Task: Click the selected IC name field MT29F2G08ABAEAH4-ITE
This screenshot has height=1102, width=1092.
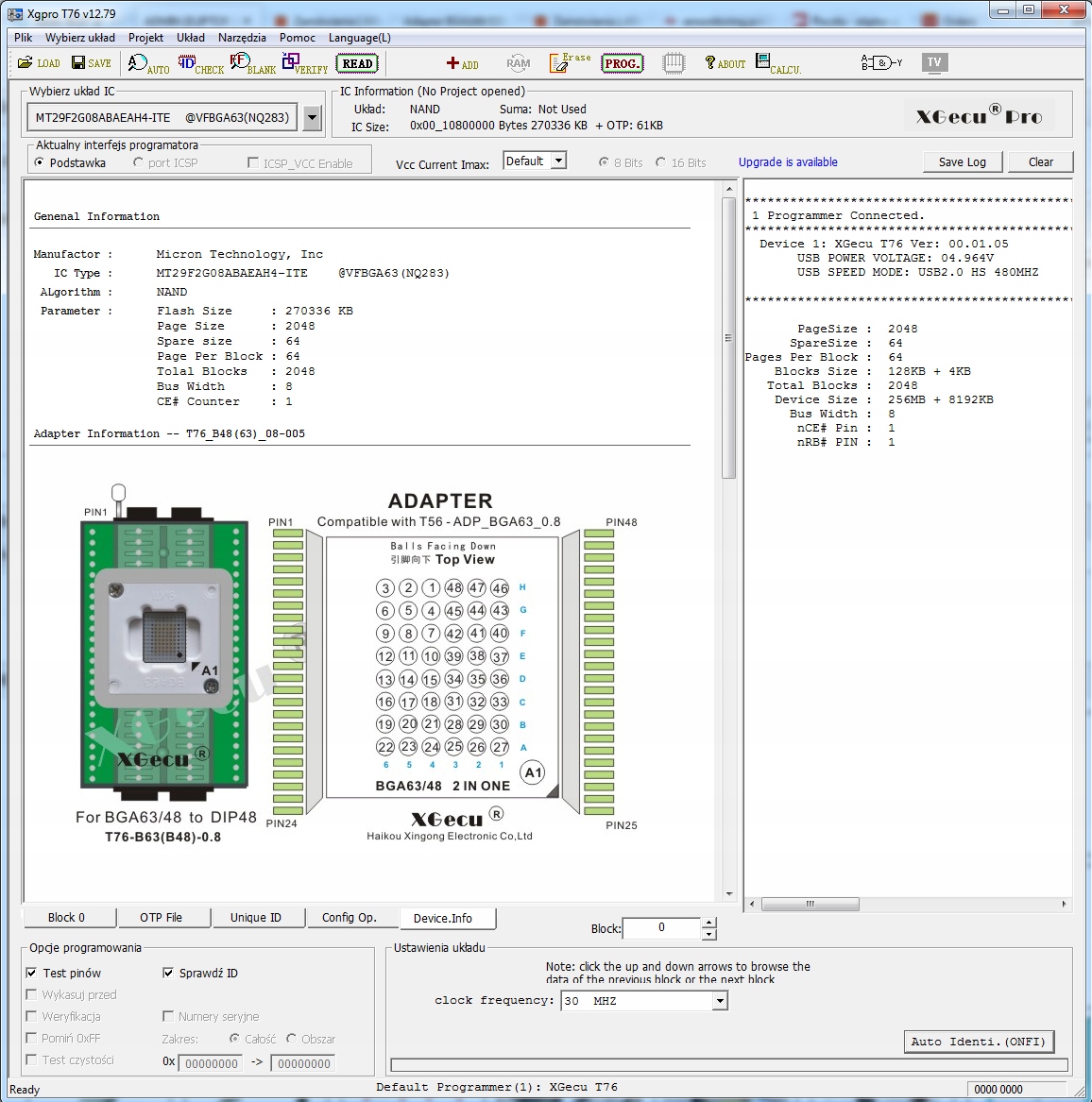Action: 162,118
